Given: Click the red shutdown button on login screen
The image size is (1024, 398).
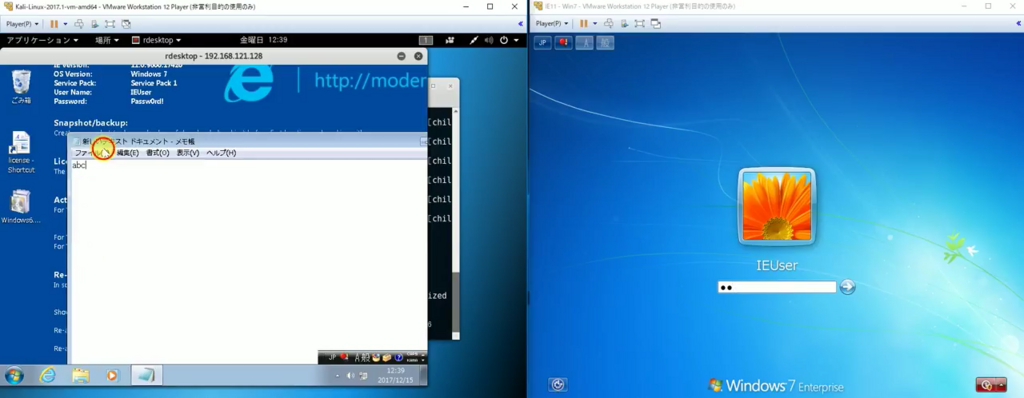Looking at the screenshot, I should coord(987,385).
